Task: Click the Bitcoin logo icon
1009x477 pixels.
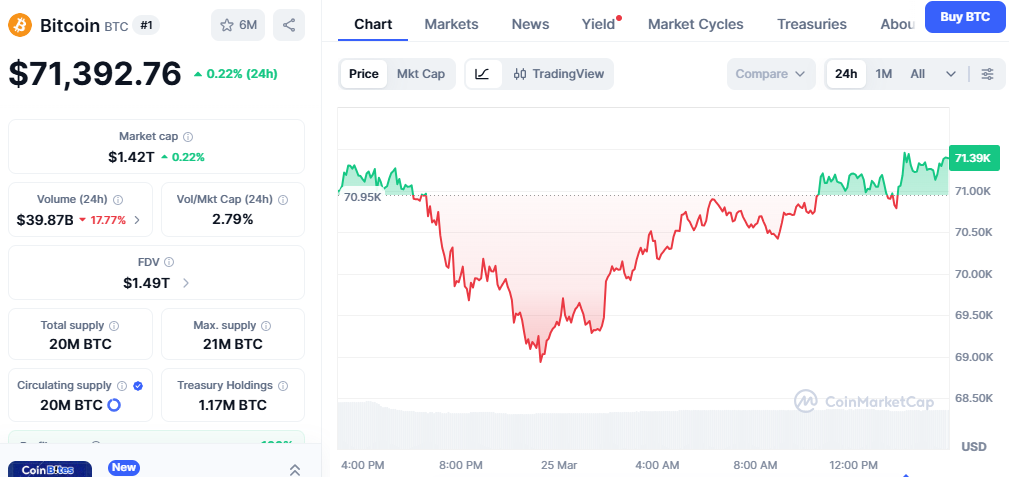Action: [20, 25]
